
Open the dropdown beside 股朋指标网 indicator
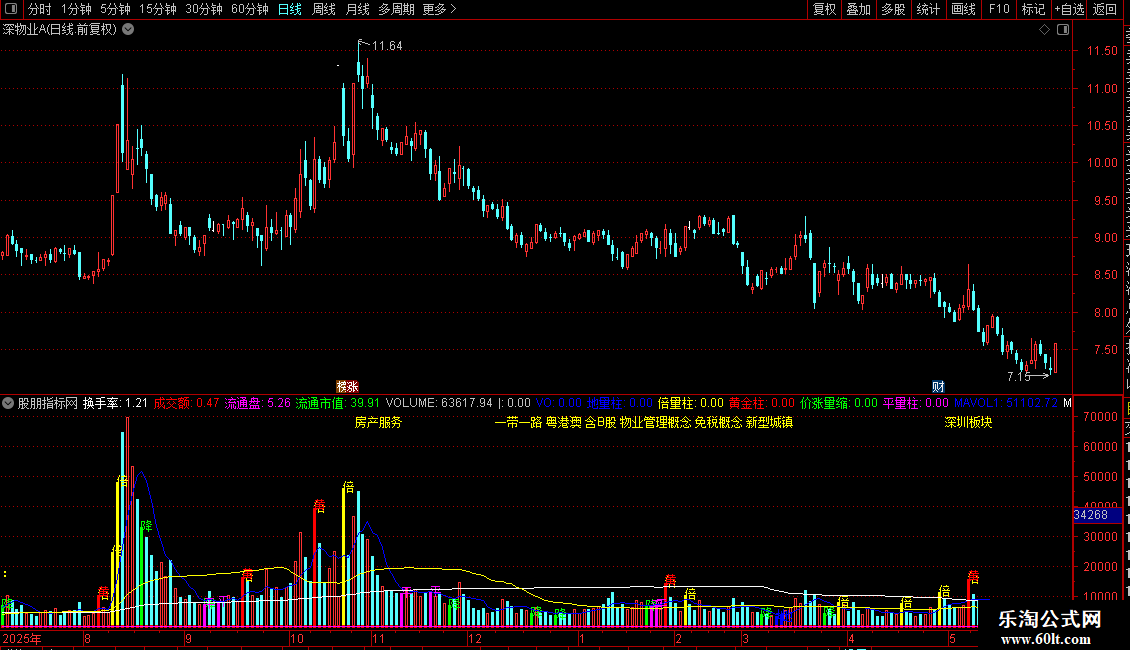coord(7,403)
